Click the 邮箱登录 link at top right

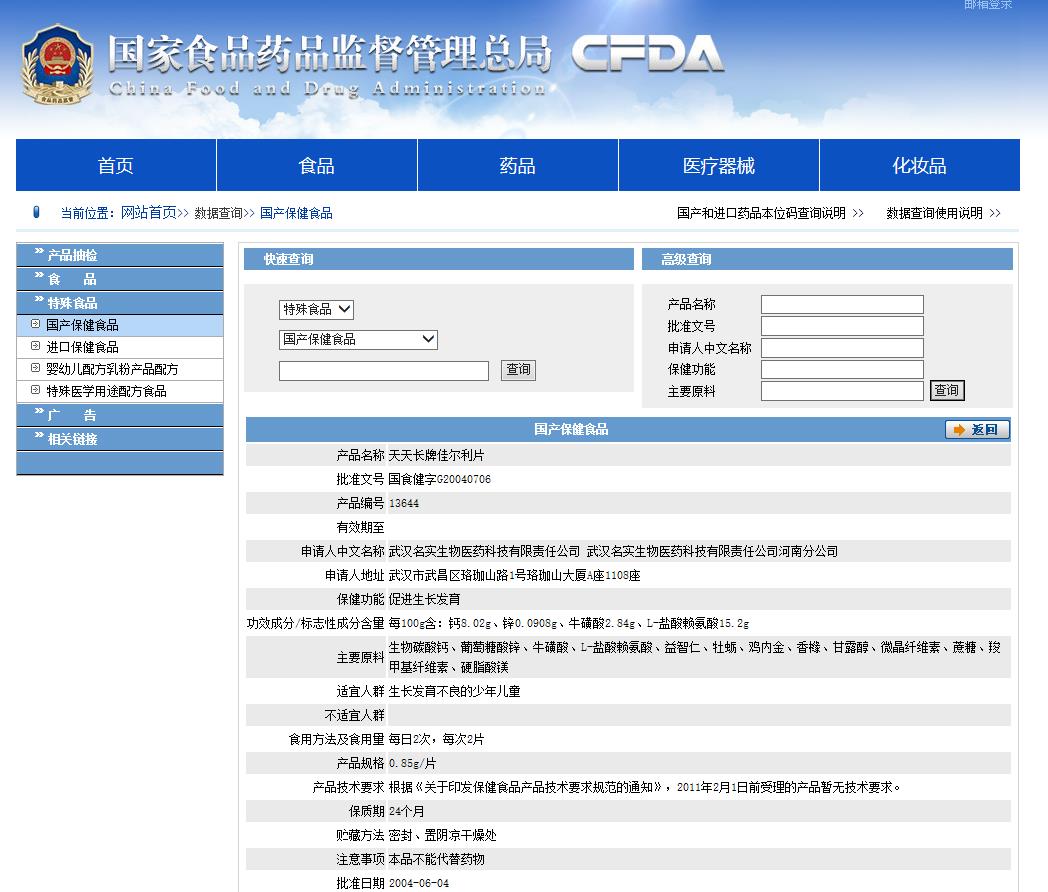988,5
